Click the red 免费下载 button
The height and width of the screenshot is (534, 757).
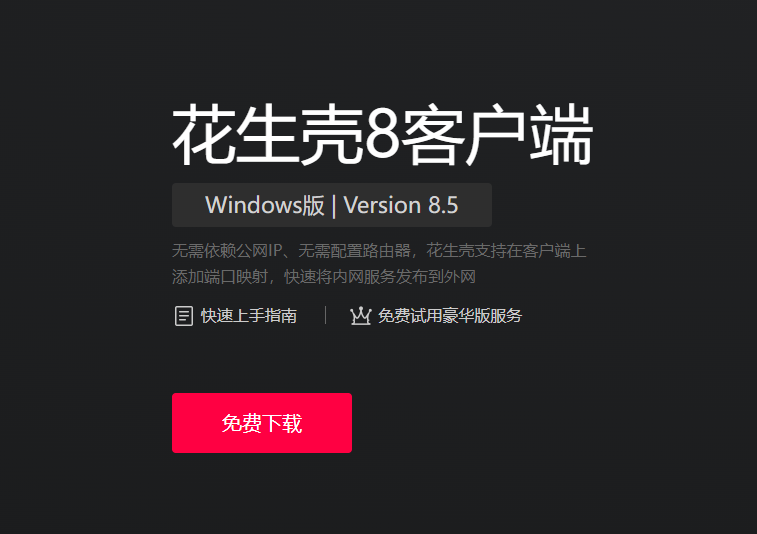[x=262, y=423]
